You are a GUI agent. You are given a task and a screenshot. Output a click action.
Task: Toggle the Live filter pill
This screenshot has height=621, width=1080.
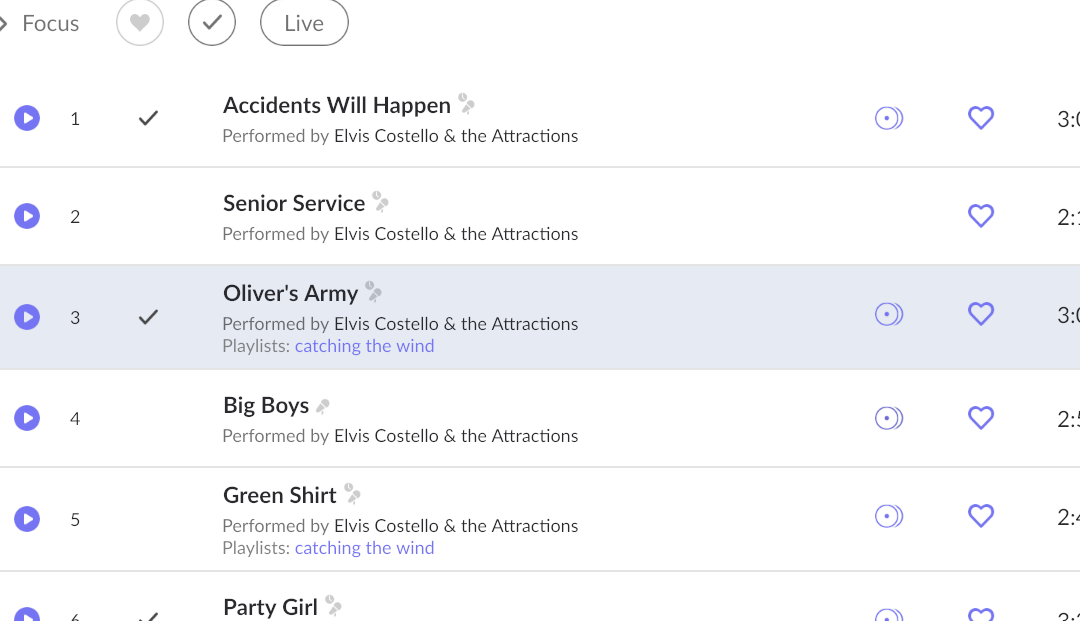tap(304, 23)
